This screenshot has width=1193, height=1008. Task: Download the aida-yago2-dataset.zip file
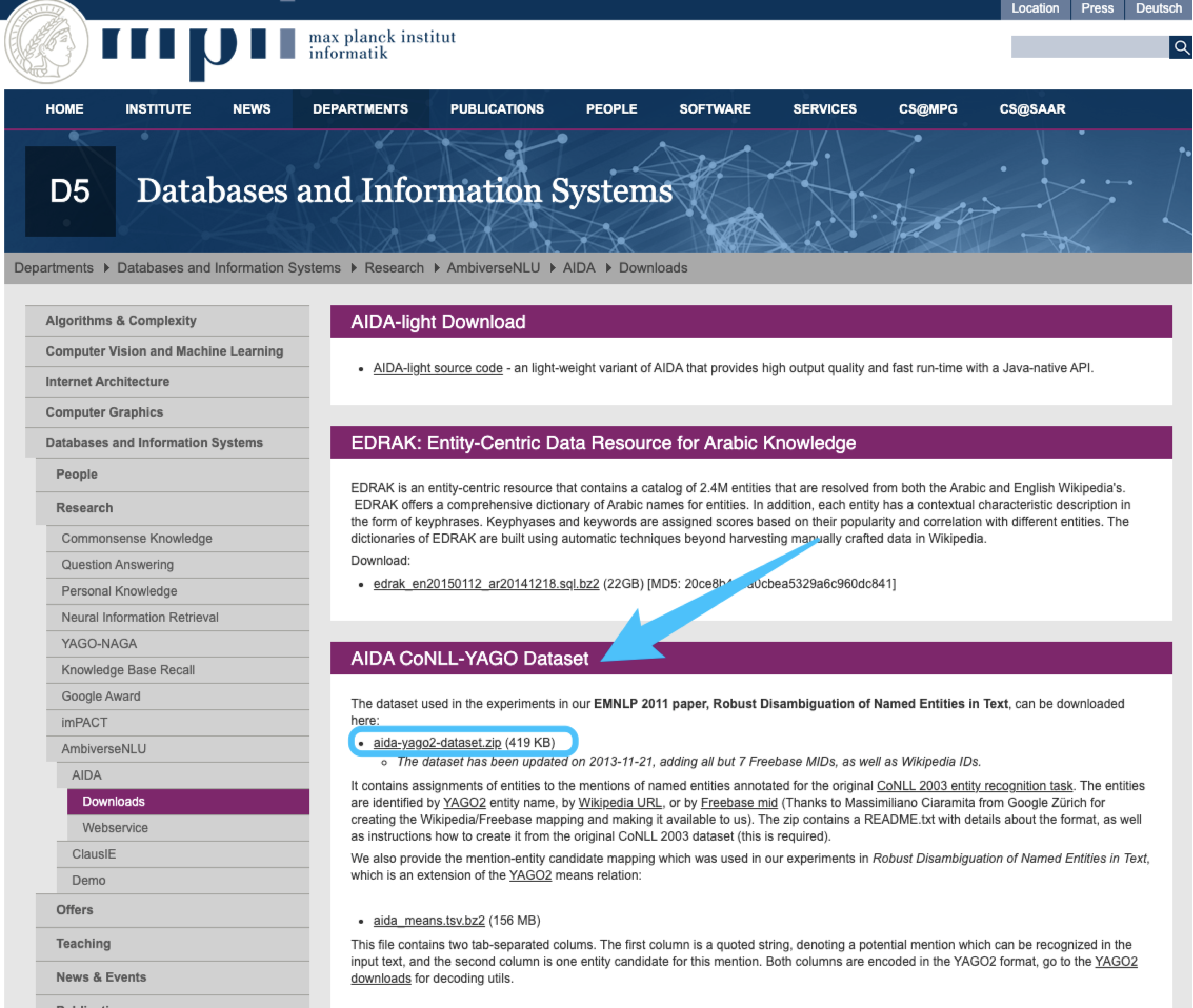pyautogui.click(x=437, y=742)
